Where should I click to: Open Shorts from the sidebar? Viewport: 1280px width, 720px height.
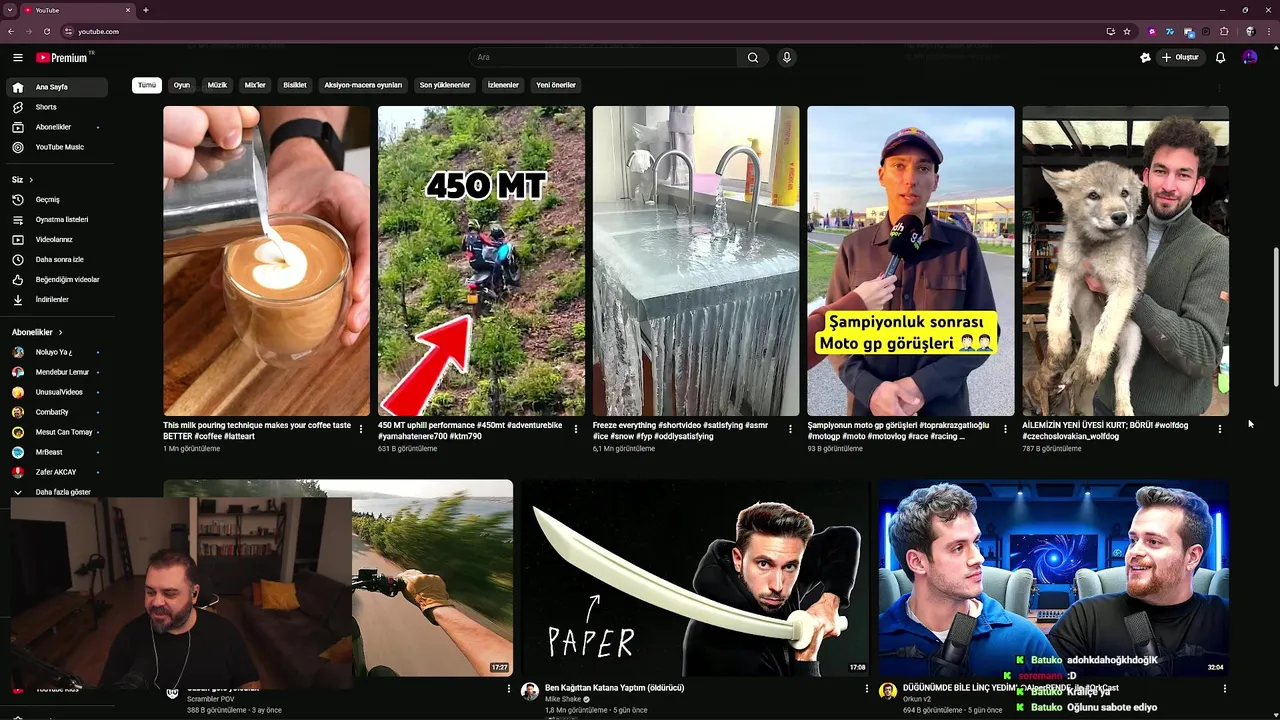(x=57, y=107)
